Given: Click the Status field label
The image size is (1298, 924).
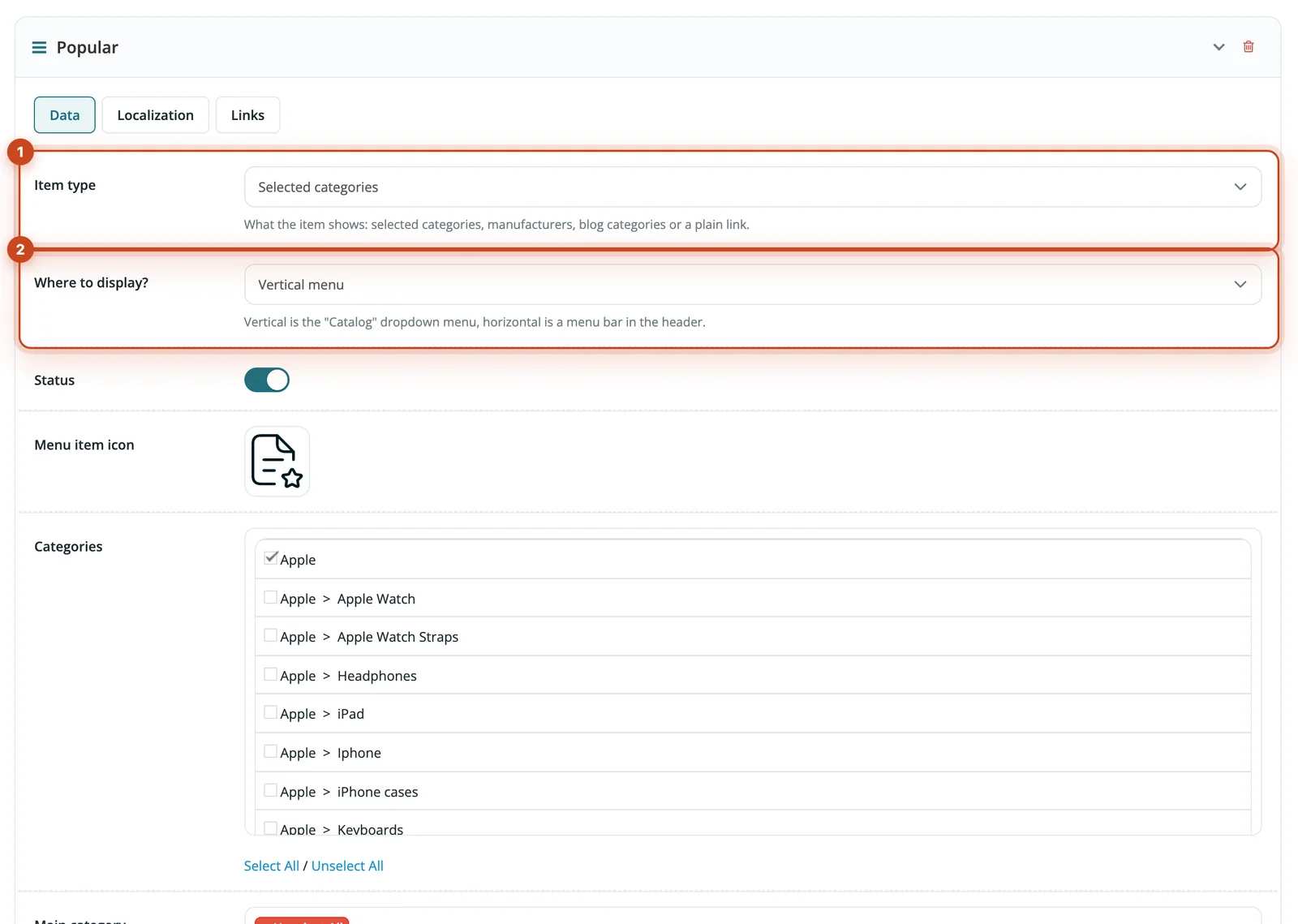Looking at the screenshot, I should (54, 380).
